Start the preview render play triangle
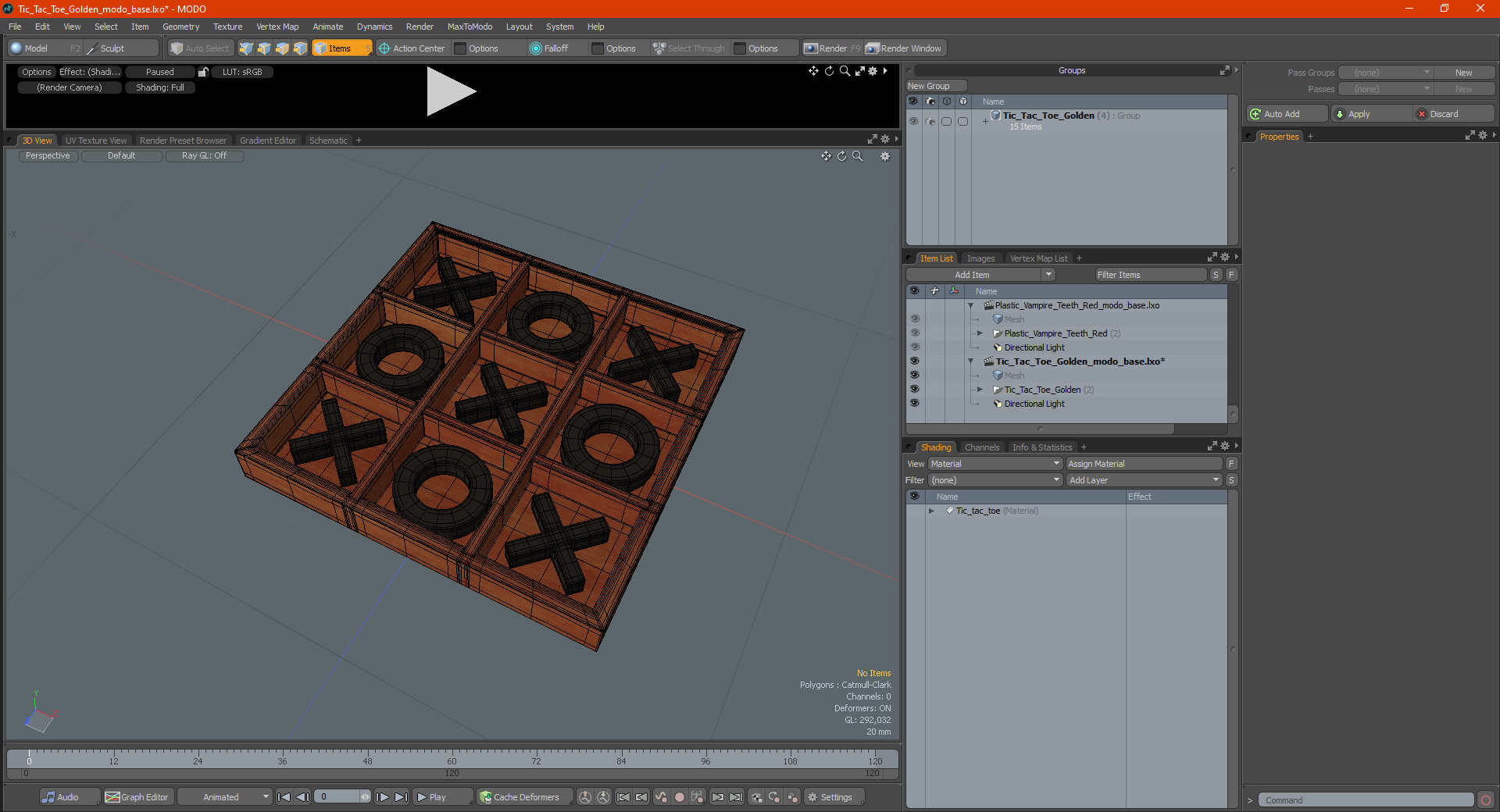This screenshot has height=812, width=1500. tap(450, 91)
